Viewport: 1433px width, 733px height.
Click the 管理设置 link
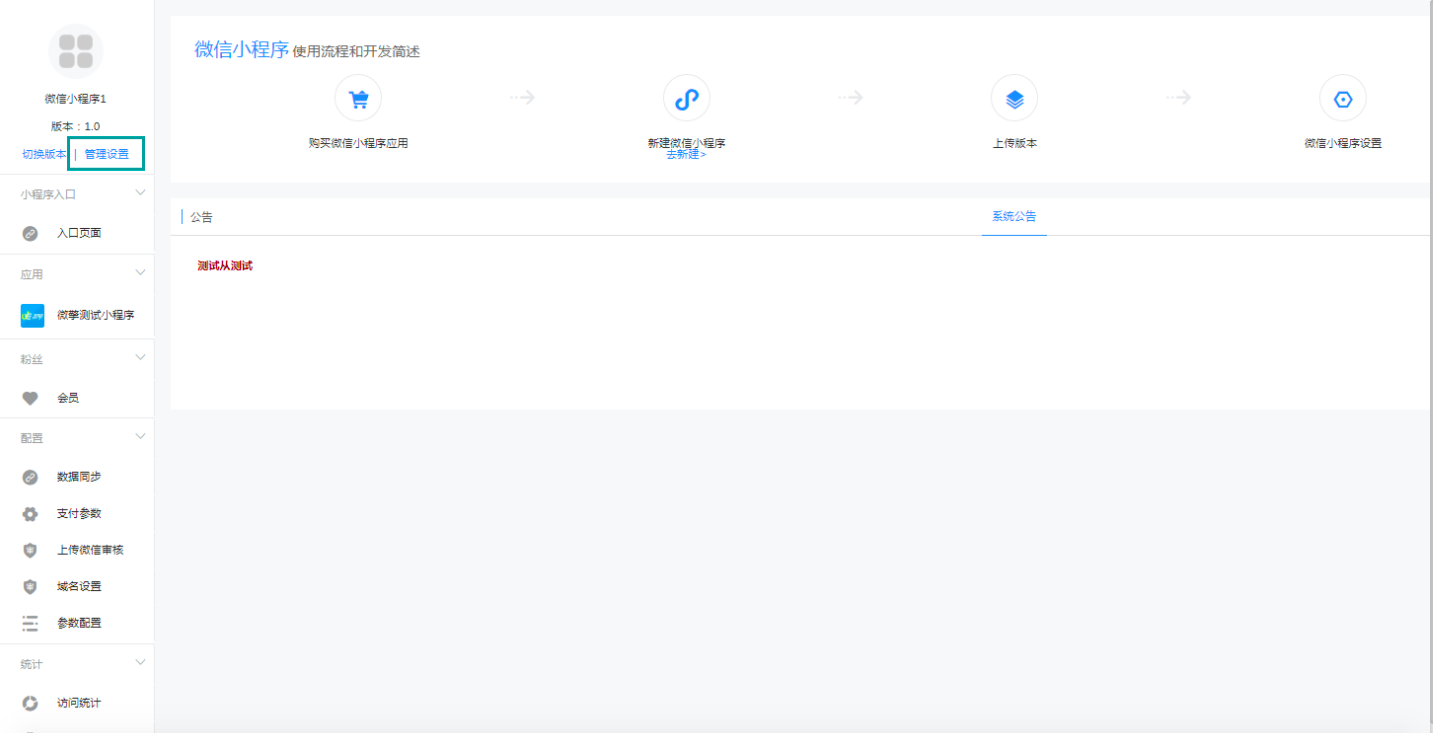(x=106, y=154)
